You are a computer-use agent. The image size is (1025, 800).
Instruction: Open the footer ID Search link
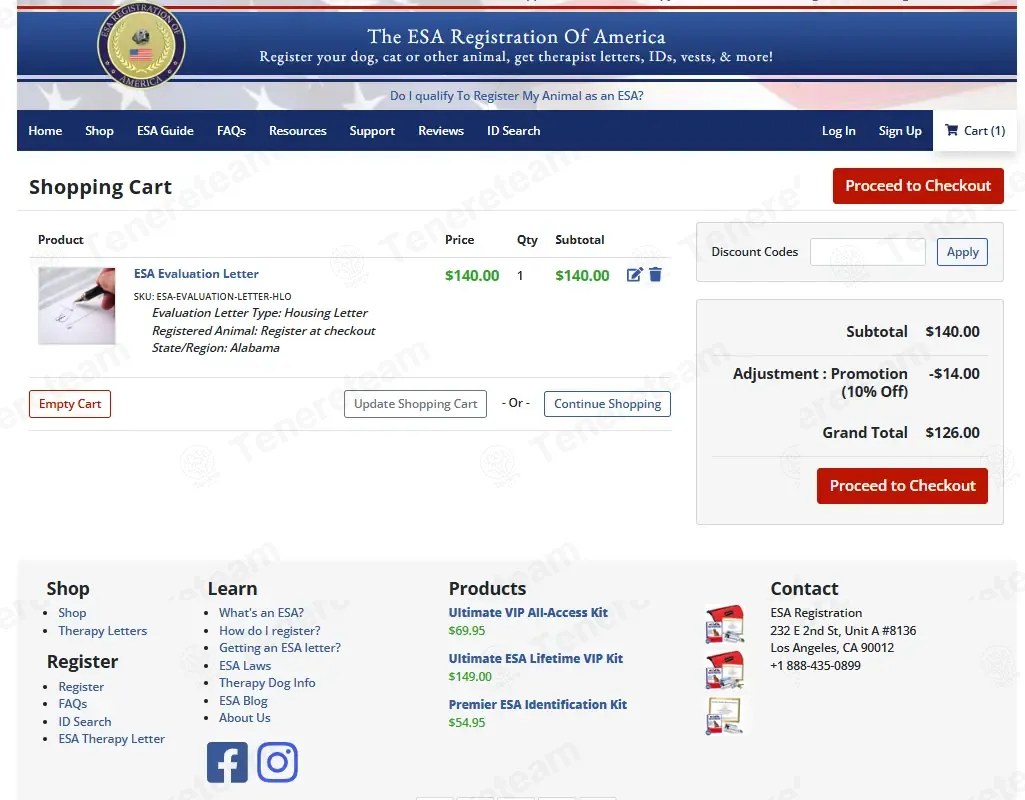85,722
